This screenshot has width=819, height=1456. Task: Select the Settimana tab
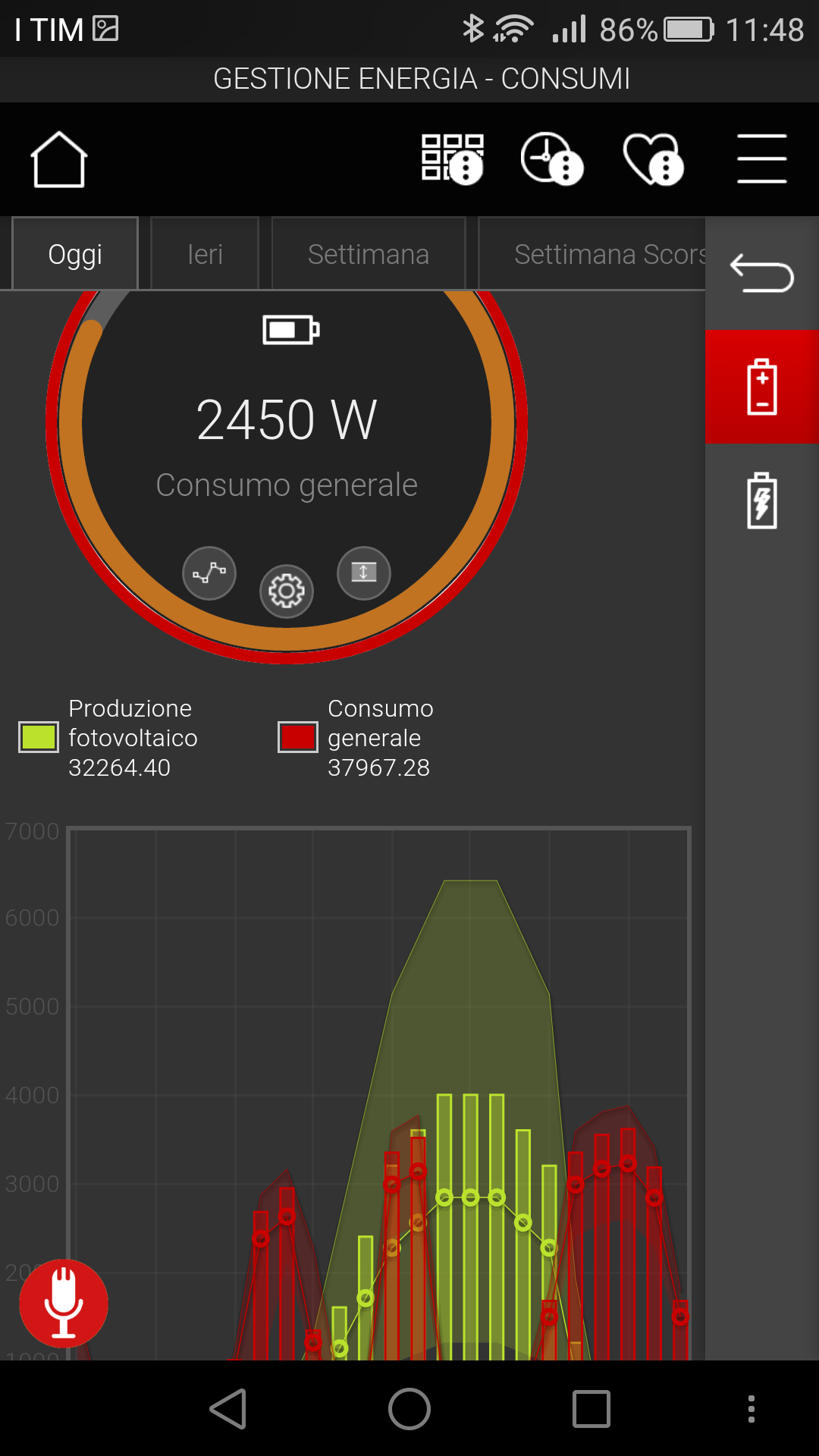(369, 254)
